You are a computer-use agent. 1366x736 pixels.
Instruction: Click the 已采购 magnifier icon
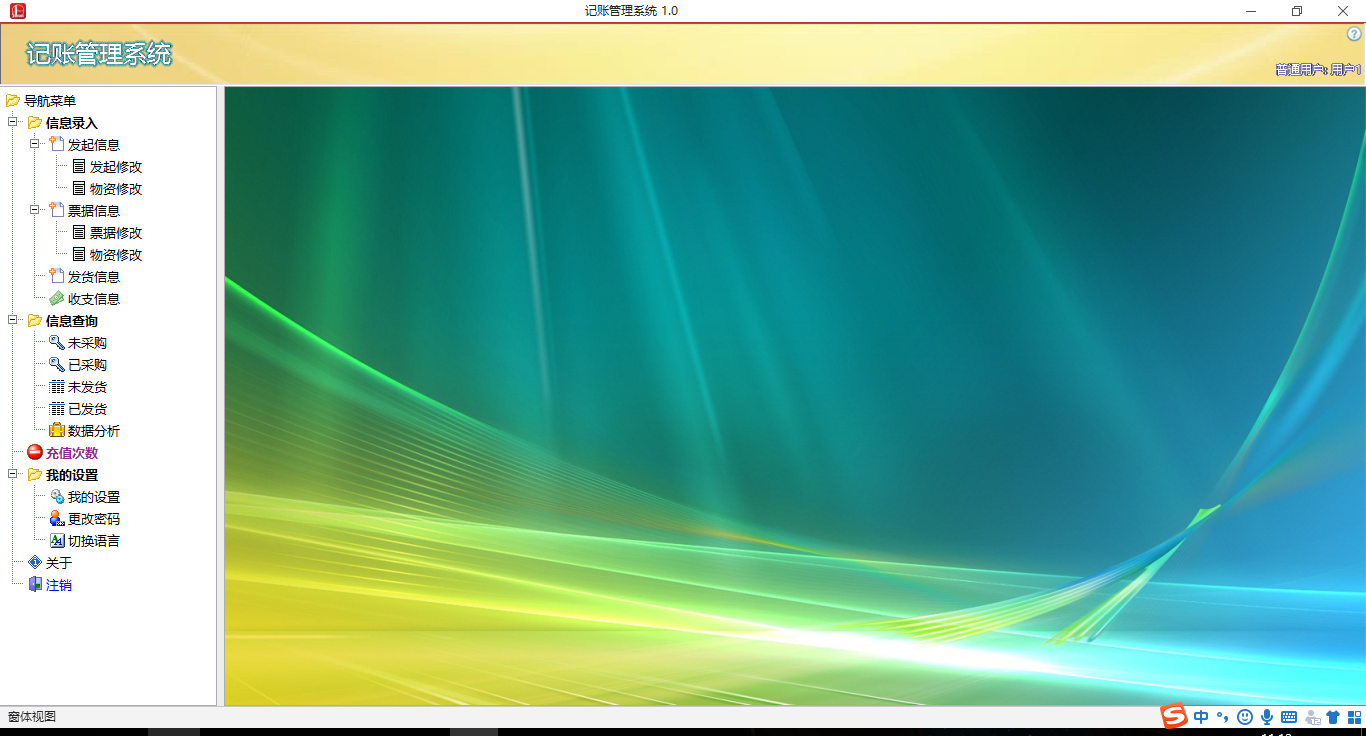57,365
